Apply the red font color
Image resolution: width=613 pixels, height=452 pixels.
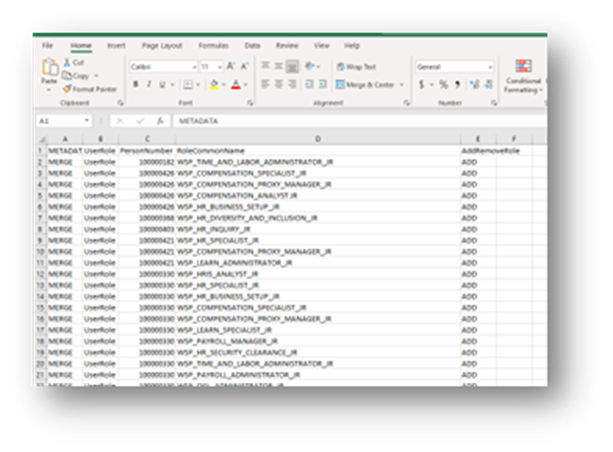coord(236,84)
